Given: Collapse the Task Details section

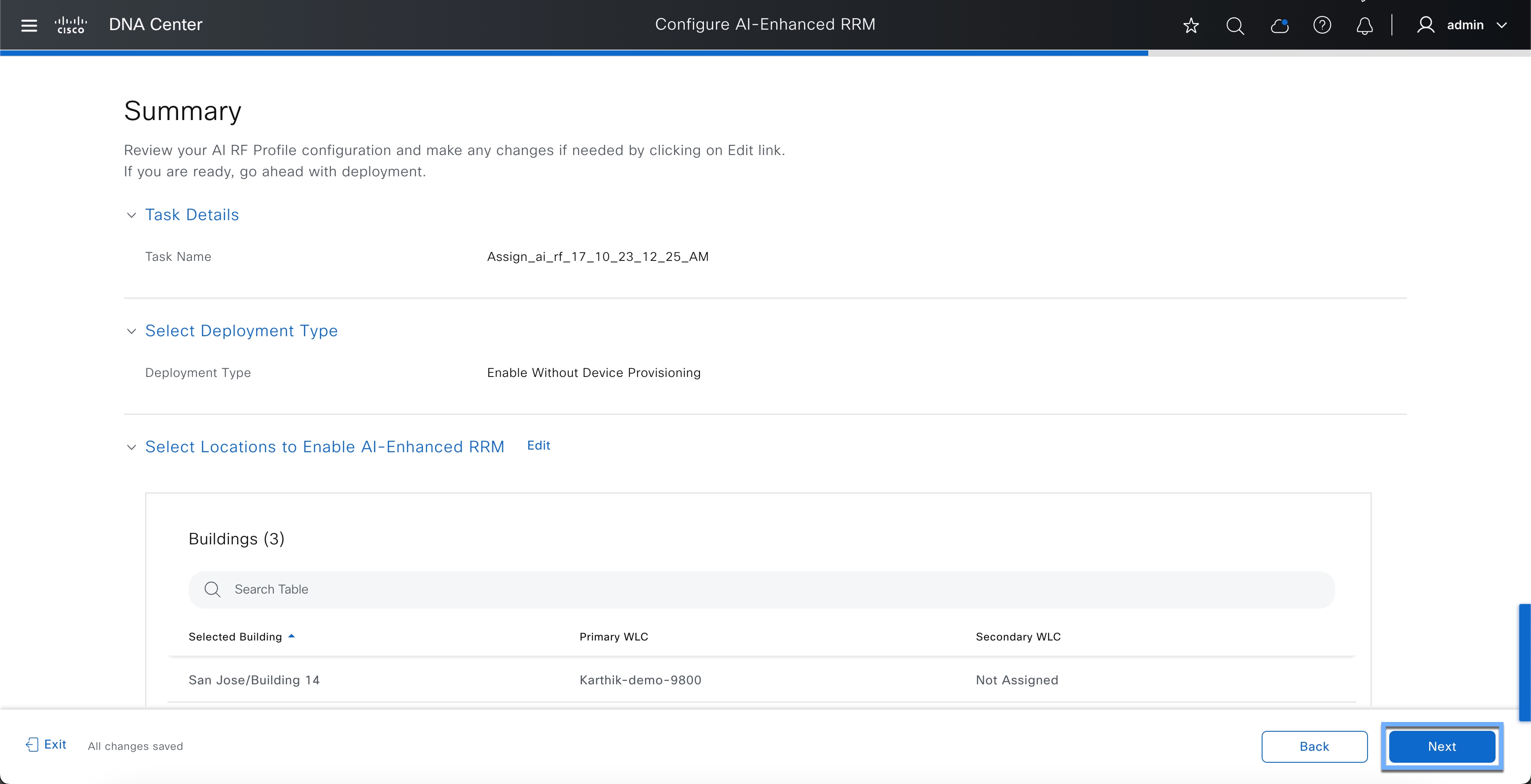Looking at the screenshot, I should [x=131, y=215].
